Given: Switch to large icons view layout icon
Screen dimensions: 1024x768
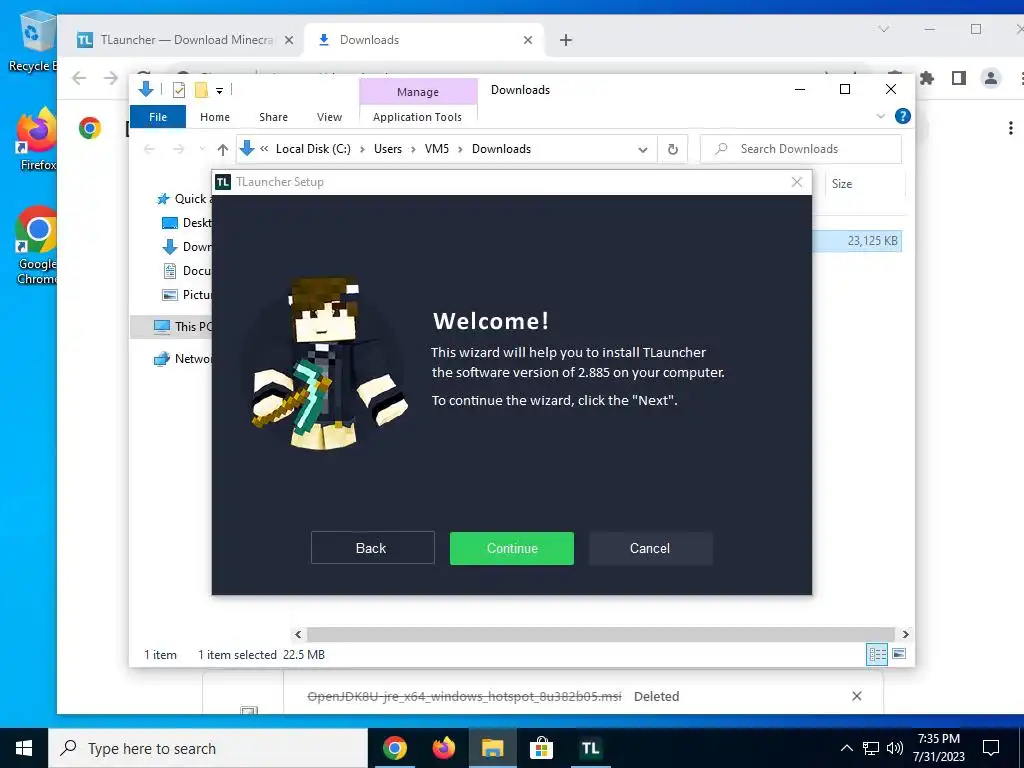Looking at the screenshot, I should tap(899, 654).
